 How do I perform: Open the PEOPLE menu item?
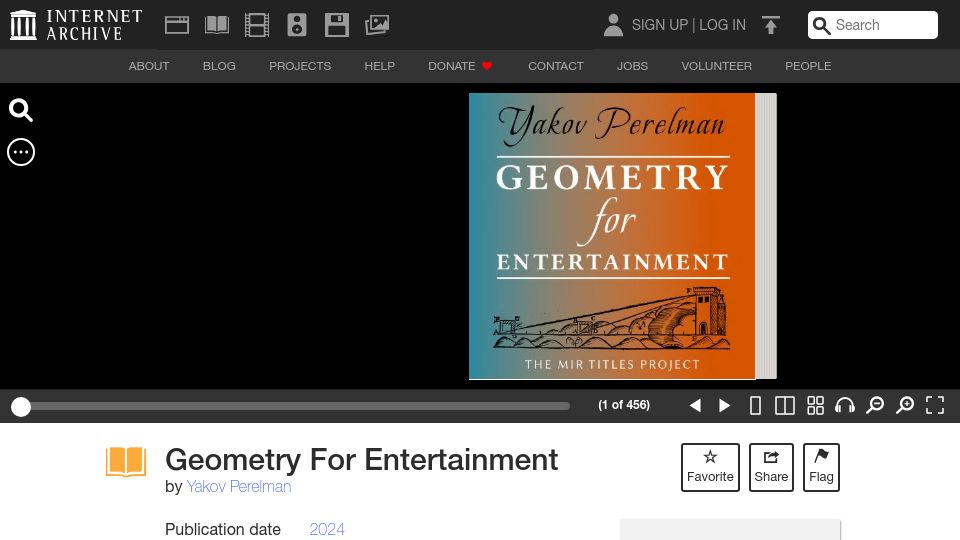coord(808,66)
